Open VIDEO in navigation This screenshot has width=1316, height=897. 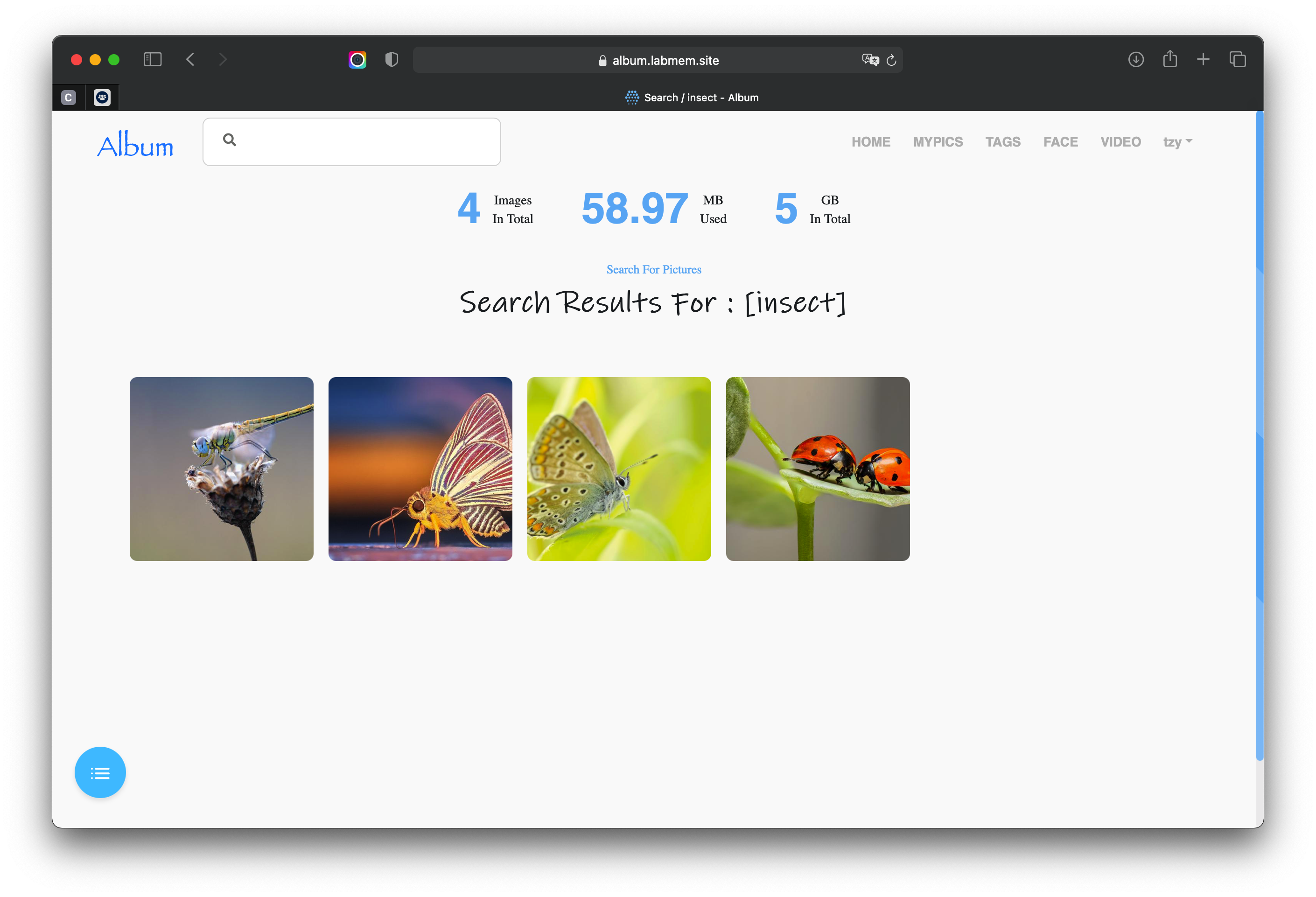click(1120, 141)
